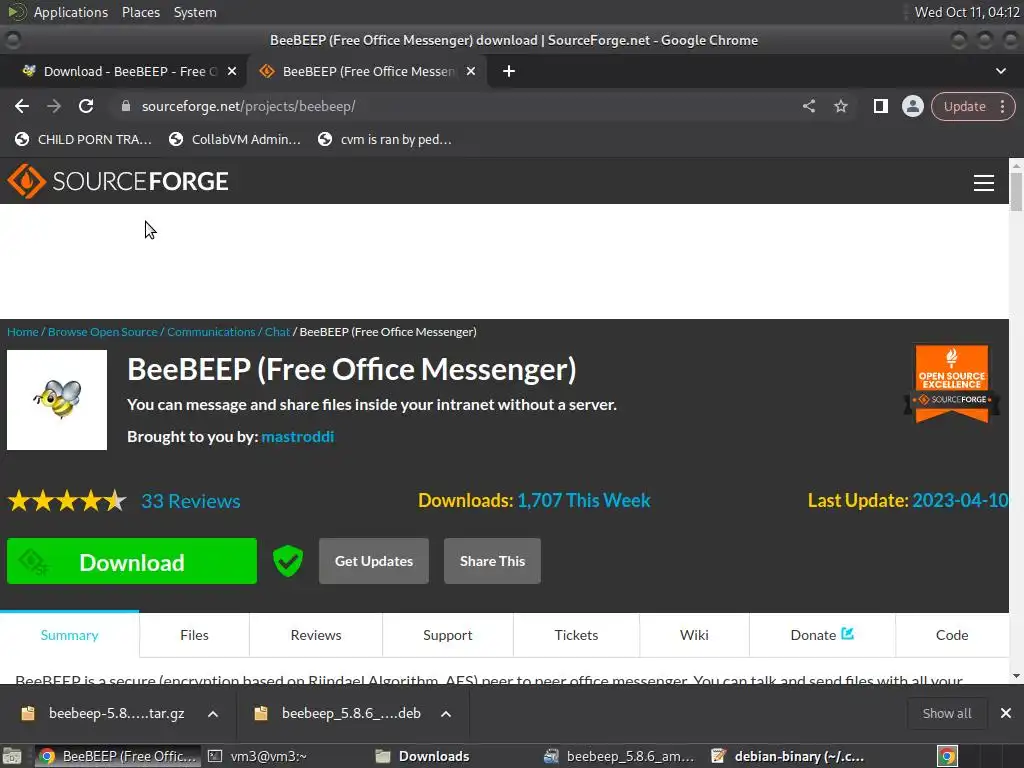Switch to beebeep_5.8.6 archive taskbar item
The image size is (1024, 768).
click(620, 756)
